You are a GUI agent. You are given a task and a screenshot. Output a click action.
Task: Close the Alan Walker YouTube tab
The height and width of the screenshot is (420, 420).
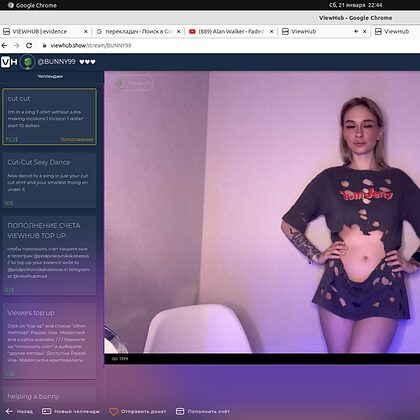pyautogui.click(x=272, y=32)
